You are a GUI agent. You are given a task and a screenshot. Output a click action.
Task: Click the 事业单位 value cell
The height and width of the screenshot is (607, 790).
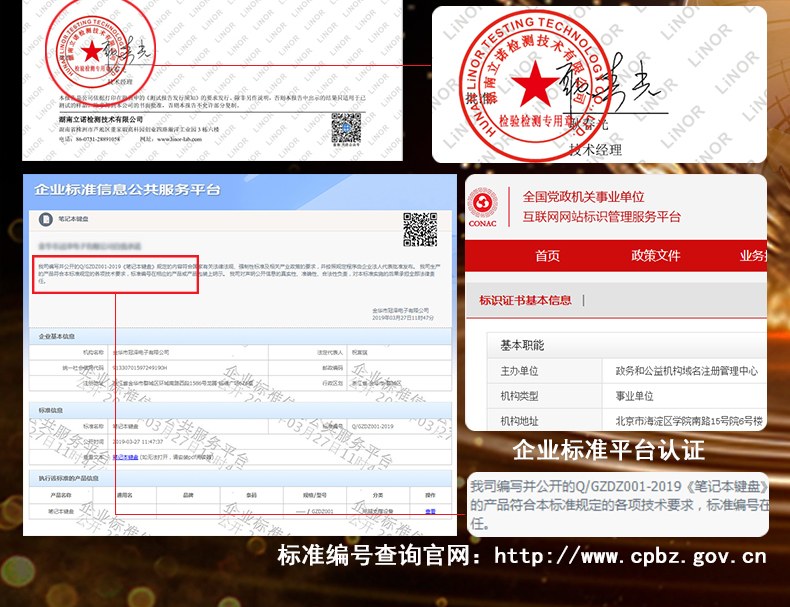point(685,396)
